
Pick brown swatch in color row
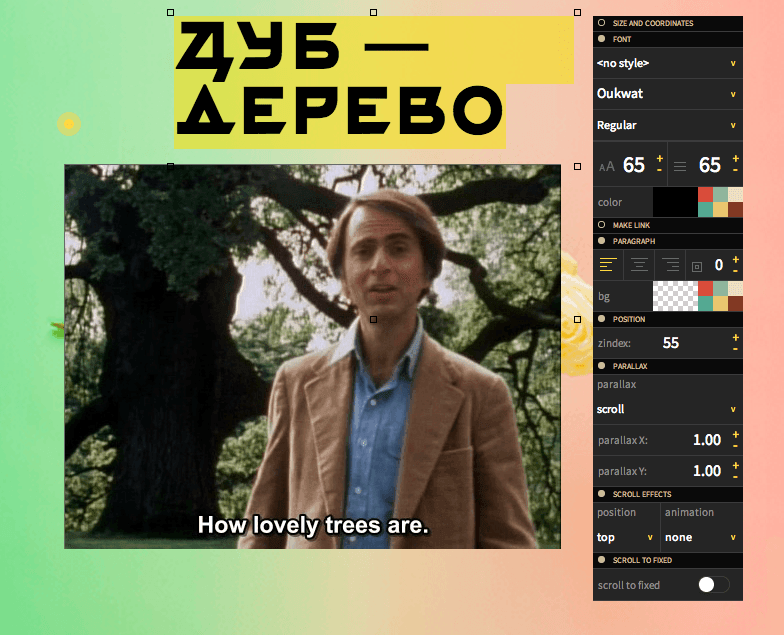736,210
